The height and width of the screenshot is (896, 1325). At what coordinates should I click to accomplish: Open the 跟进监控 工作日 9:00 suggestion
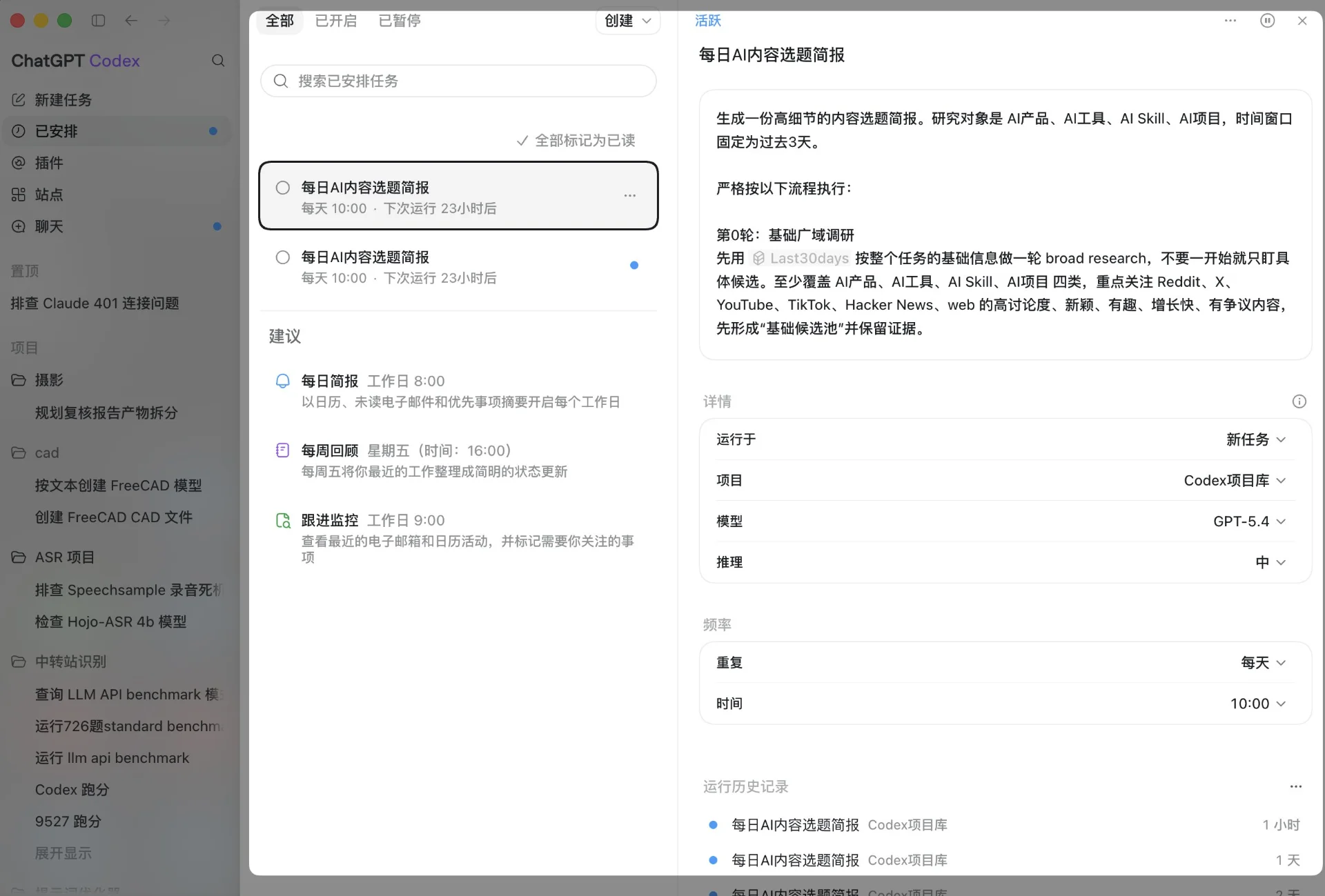tap(458, 539)
